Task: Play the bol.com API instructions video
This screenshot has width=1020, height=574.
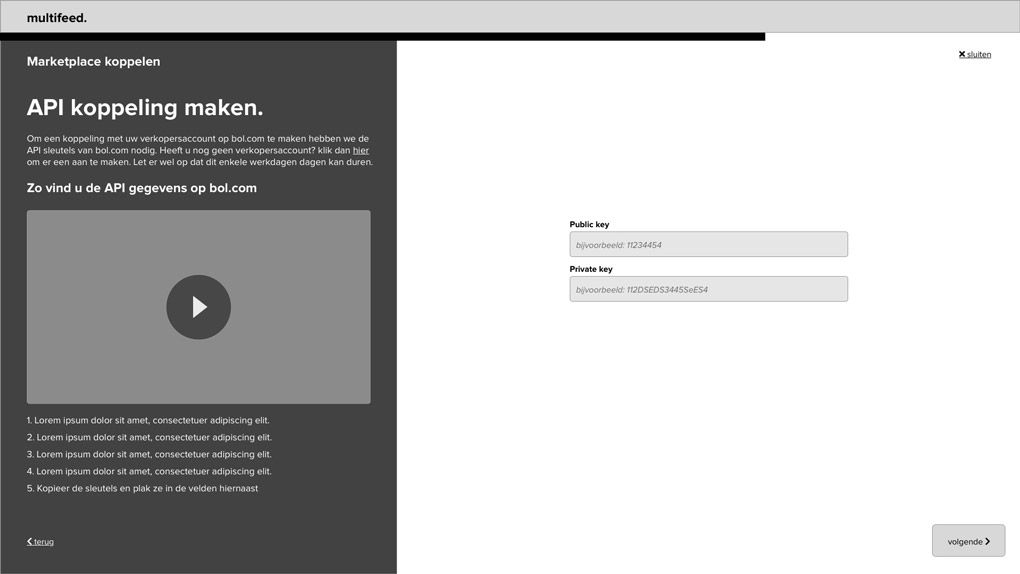Action: pos(198,307)
